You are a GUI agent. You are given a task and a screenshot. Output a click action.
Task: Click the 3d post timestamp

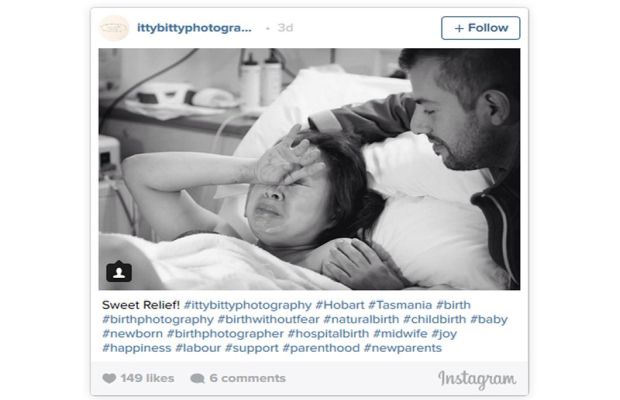click(x=285, y=28)
